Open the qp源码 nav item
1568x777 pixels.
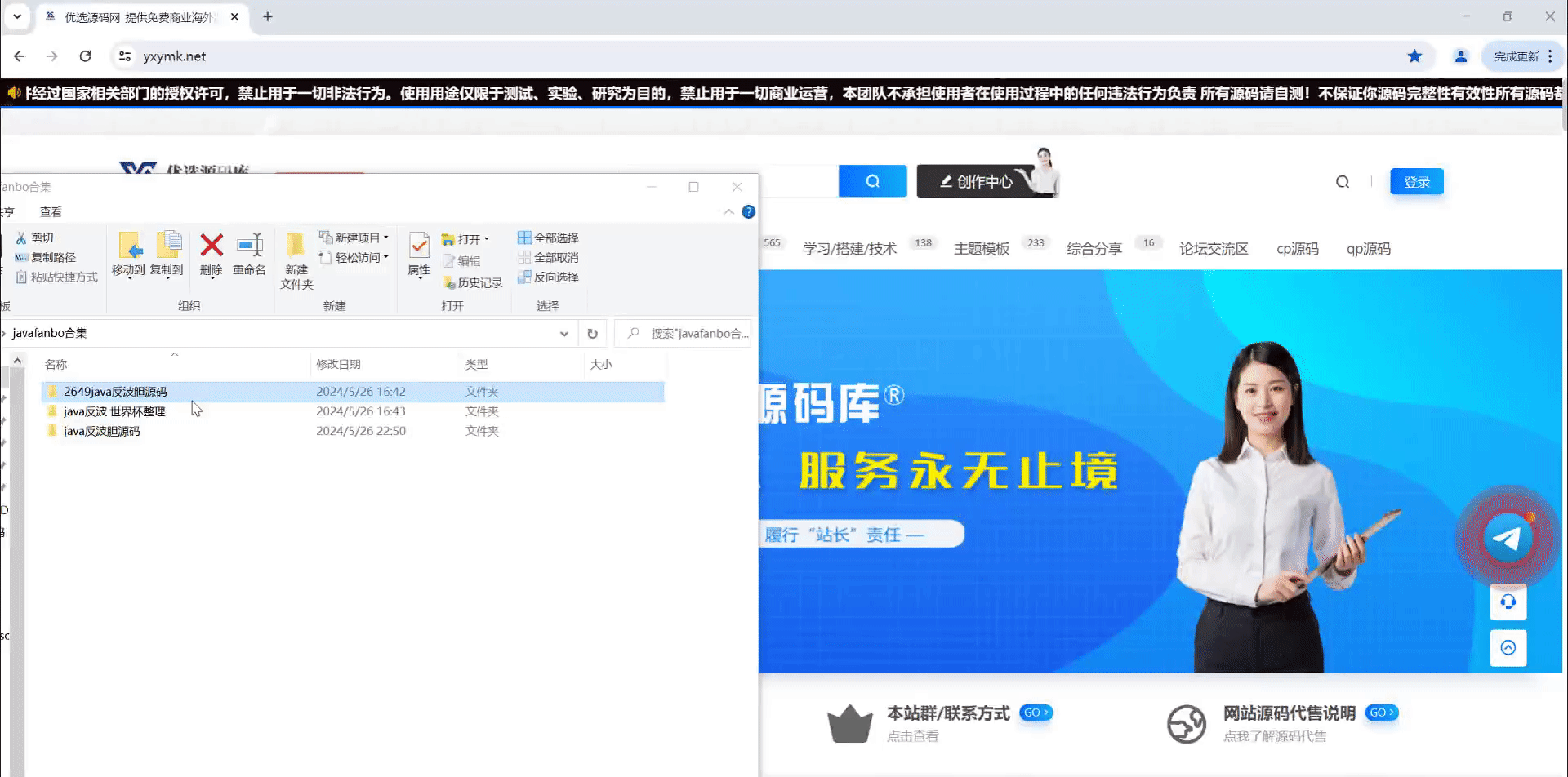1369,249
